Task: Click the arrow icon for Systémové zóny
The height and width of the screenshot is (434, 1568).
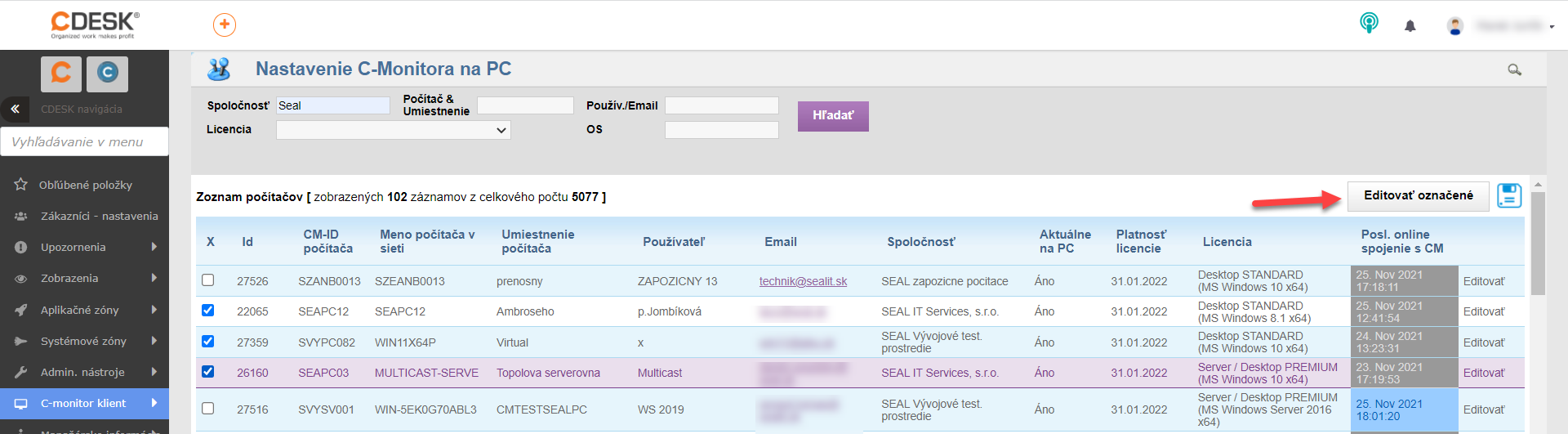Action: pos(21,341)
